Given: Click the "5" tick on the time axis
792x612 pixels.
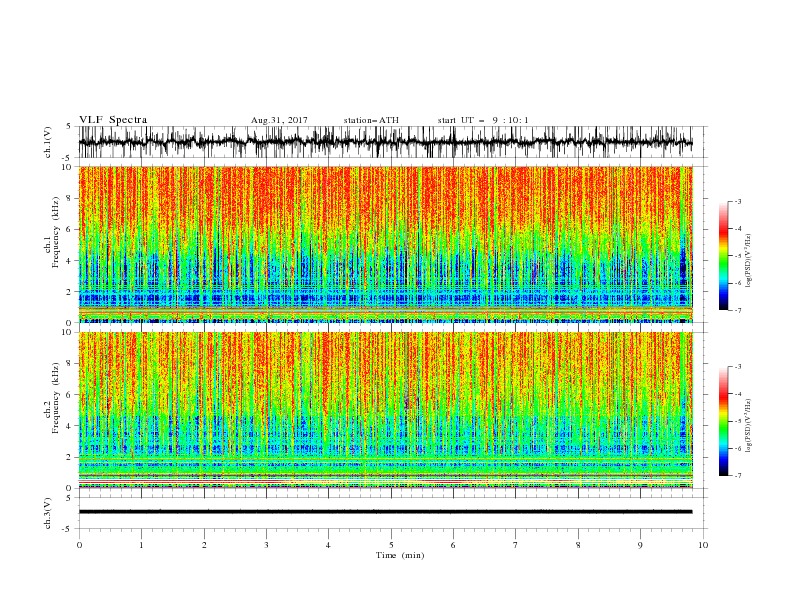Looking at the screenshot, I should [391, 545].
